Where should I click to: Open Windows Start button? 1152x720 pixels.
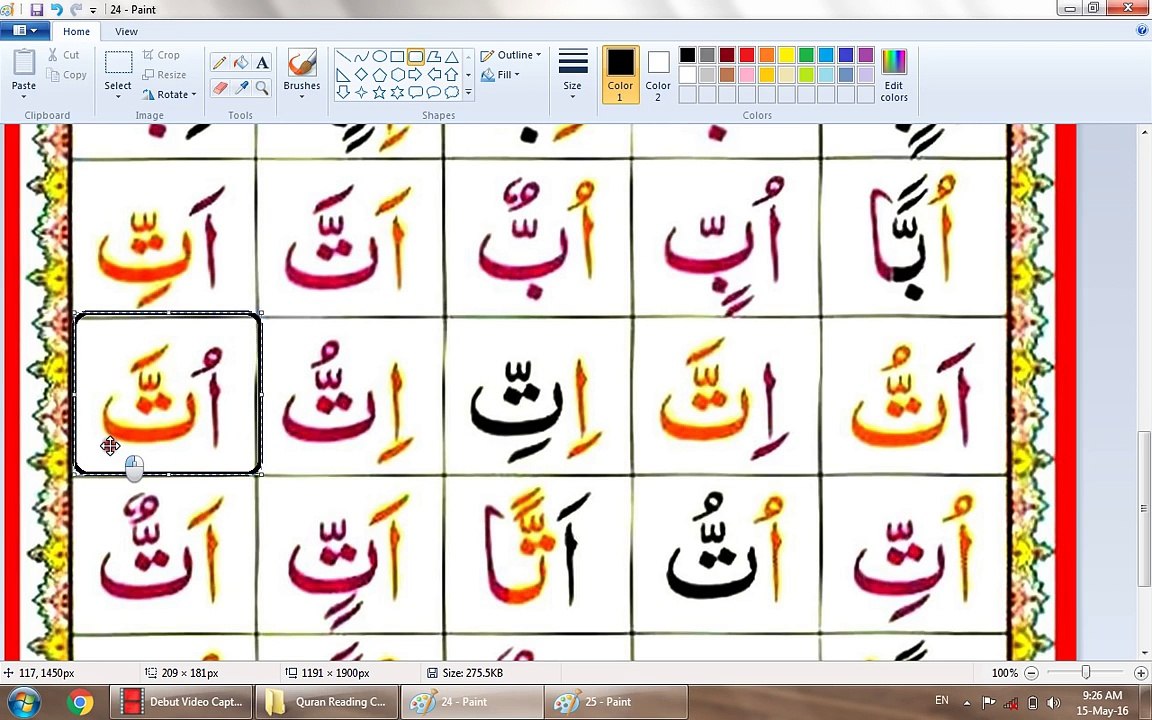[24, 702]
